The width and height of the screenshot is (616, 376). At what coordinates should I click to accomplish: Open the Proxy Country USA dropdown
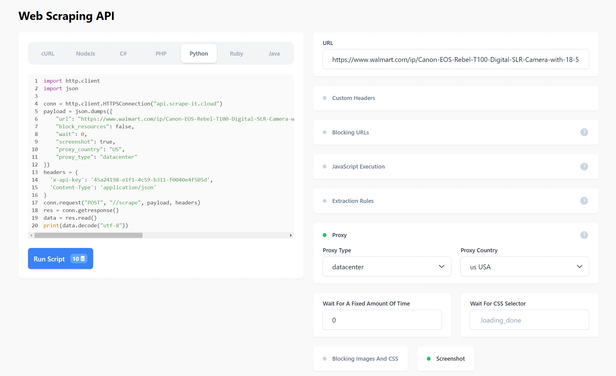pyautogui.click(x=524, y=267)
